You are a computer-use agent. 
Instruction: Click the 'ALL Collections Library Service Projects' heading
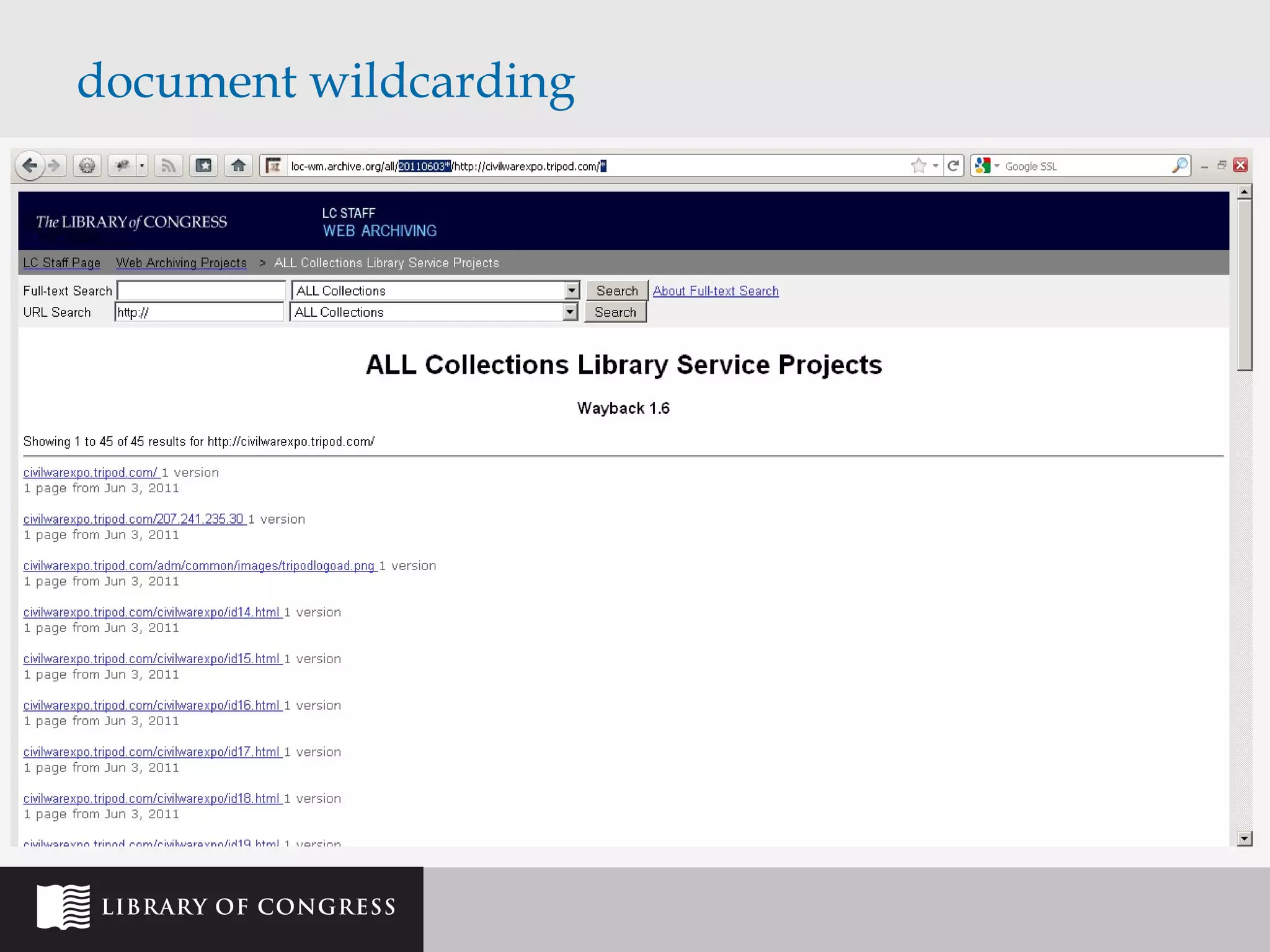624,364
